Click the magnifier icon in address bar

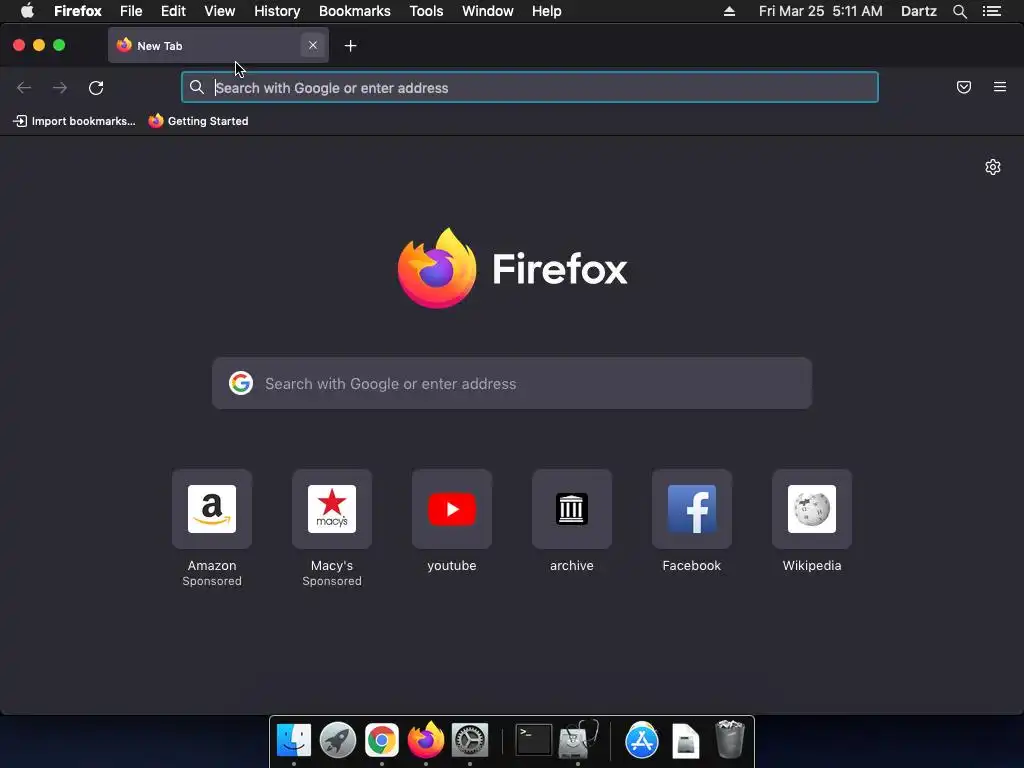click(x=197, y=87)
